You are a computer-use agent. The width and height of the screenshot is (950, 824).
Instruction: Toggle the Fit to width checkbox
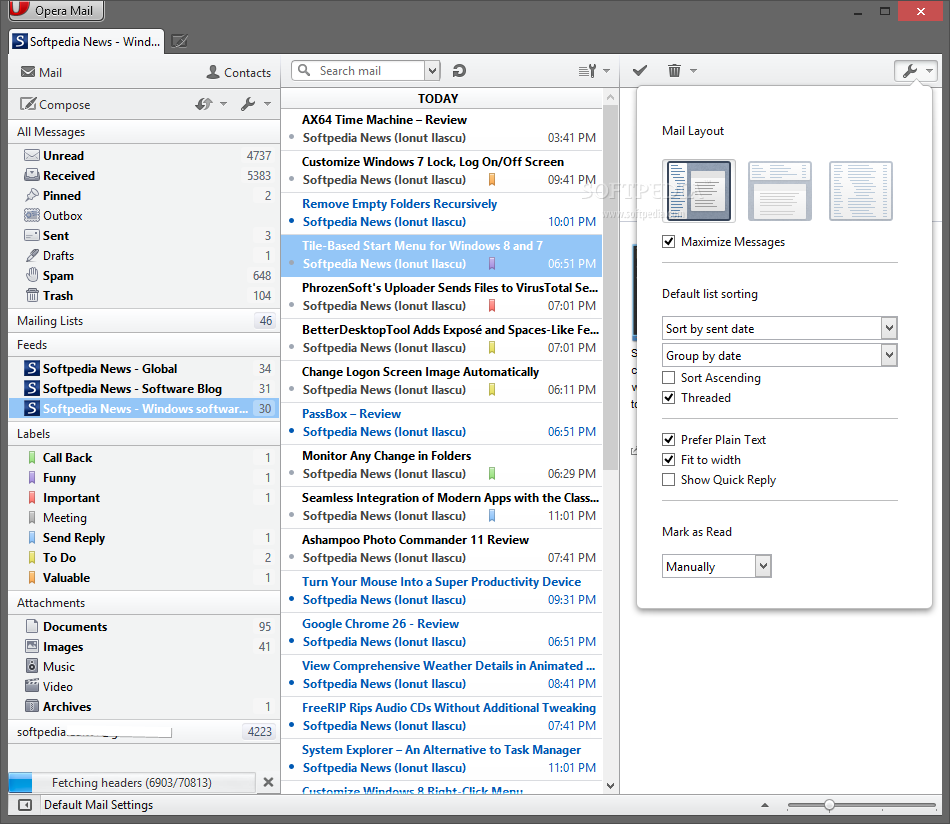point(668,459)
